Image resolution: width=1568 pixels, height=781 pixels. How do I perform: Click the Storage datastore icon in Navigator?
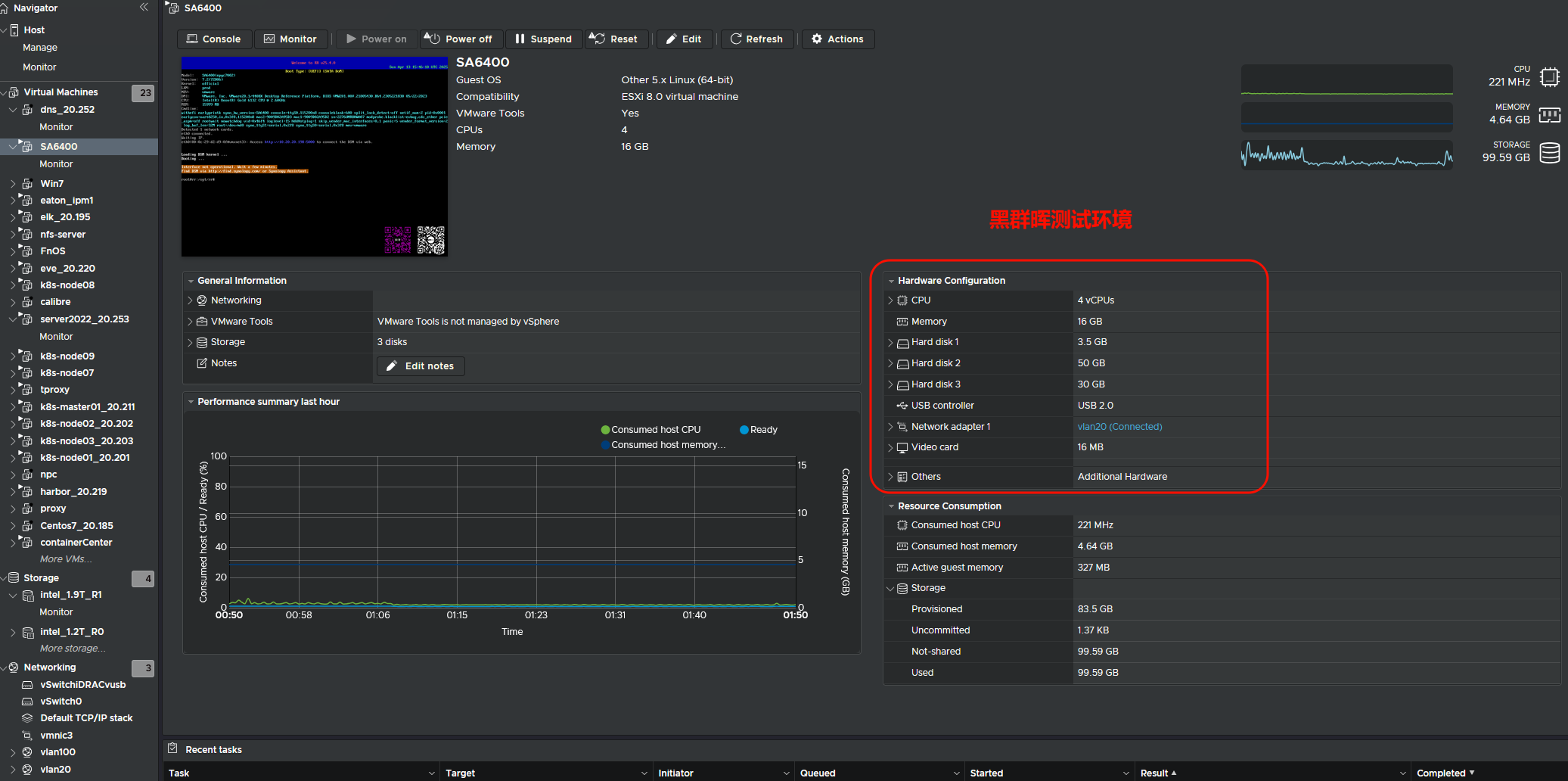tap(14, 577)
